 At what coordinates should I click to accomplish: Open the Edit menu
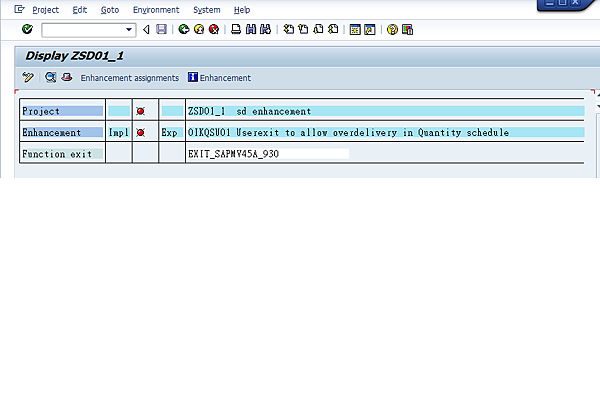[x=80, y=10]
